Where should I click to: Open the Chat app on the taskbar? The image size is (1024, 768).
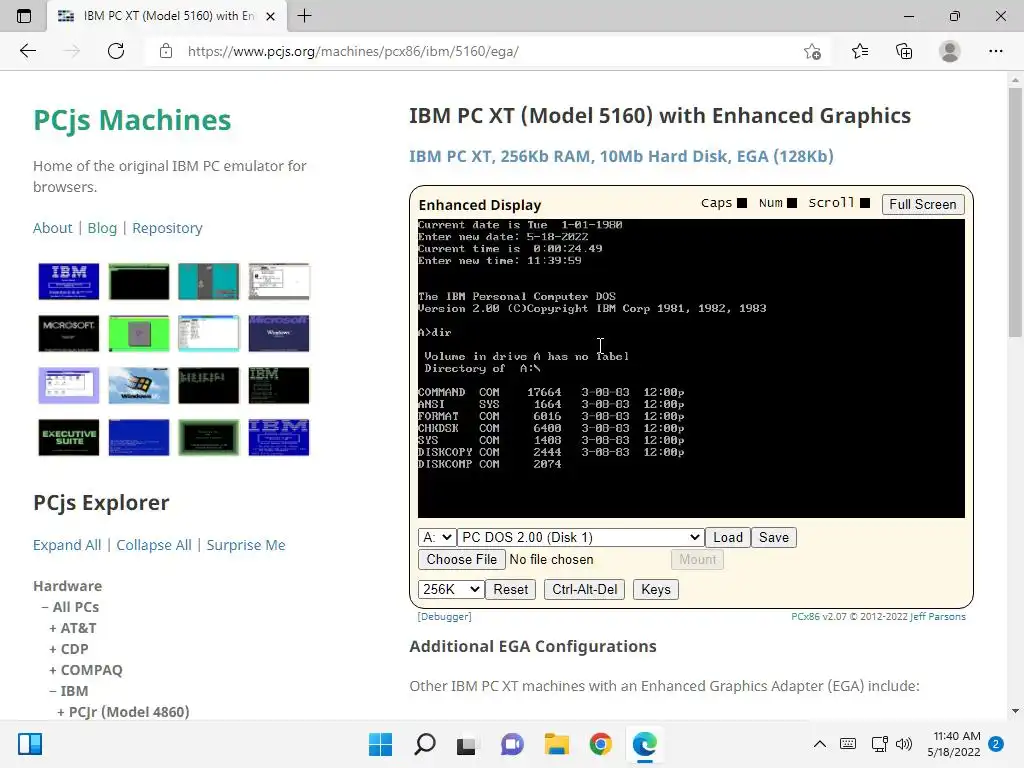tap(512, 744)
